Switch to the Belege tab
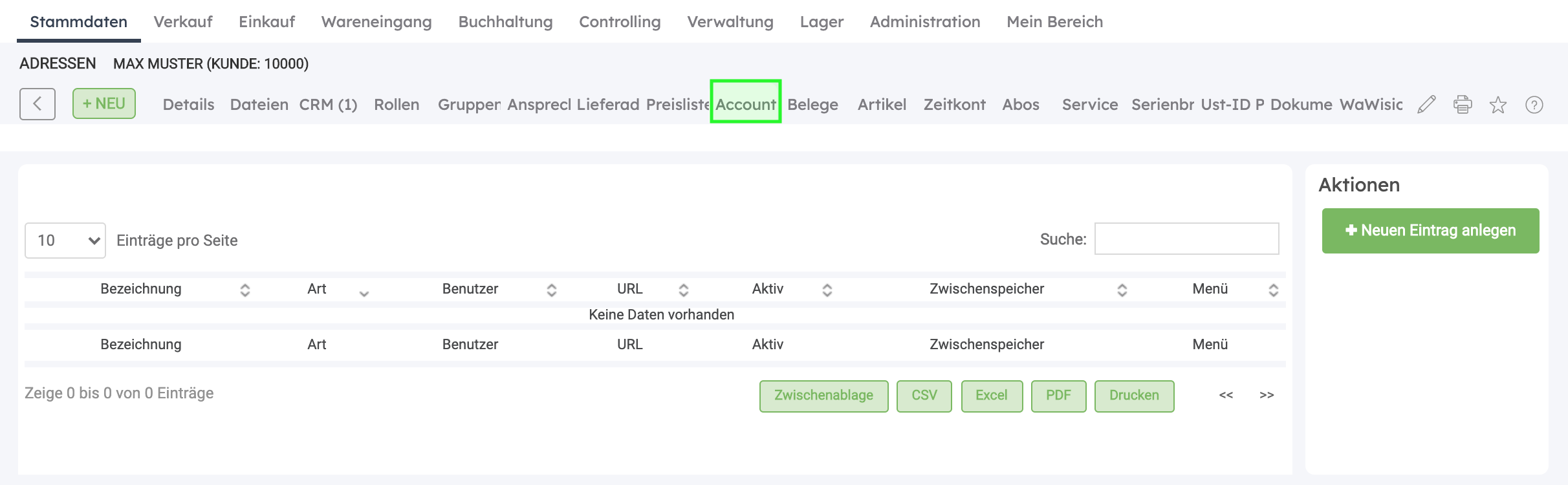1568x485 pixels. click(x=812, y=105)
